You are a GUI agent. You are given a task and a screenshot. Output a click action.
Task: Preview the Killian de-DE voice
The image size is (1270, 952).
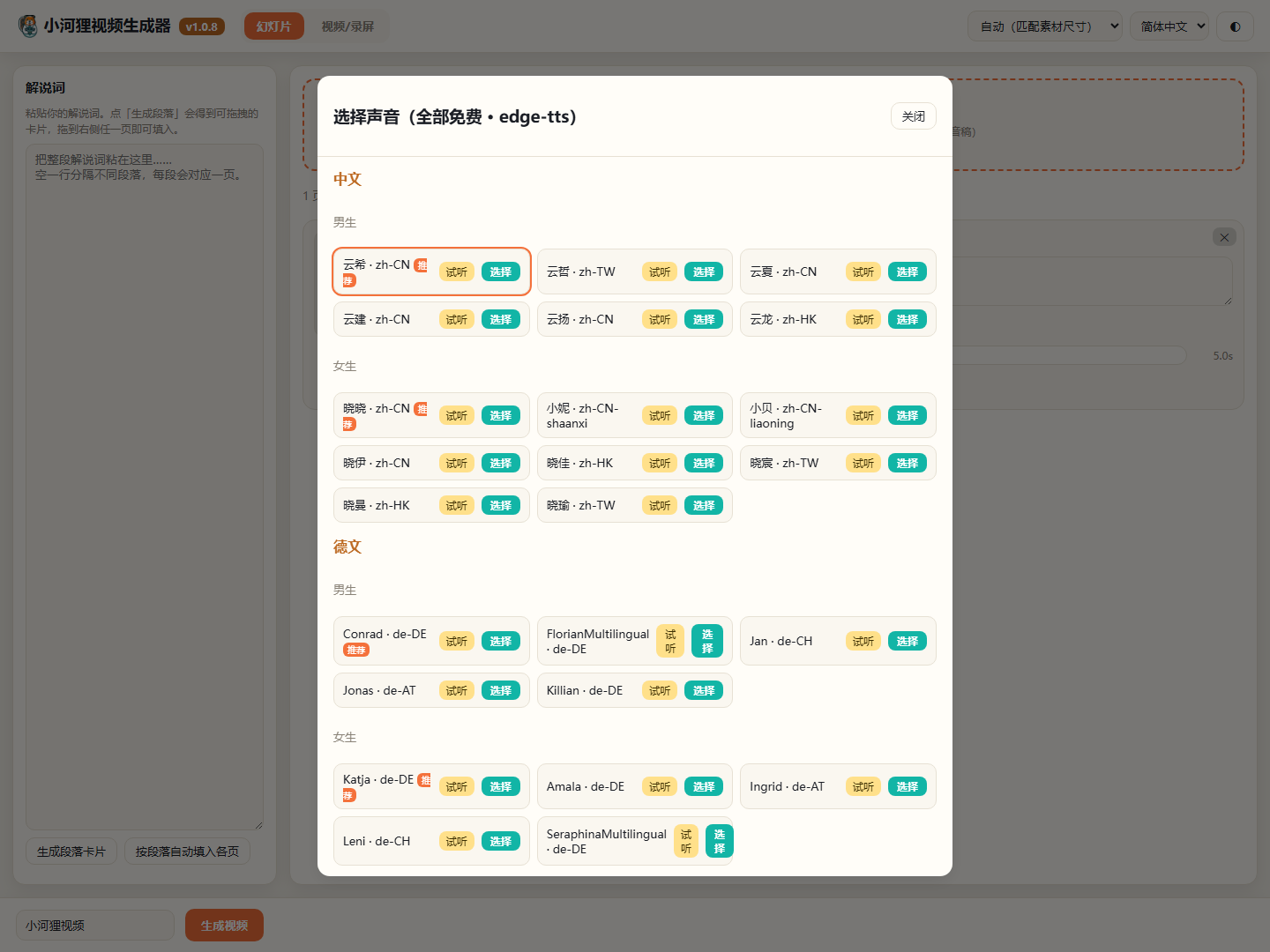pyautogui.click(x=660, y=691)
